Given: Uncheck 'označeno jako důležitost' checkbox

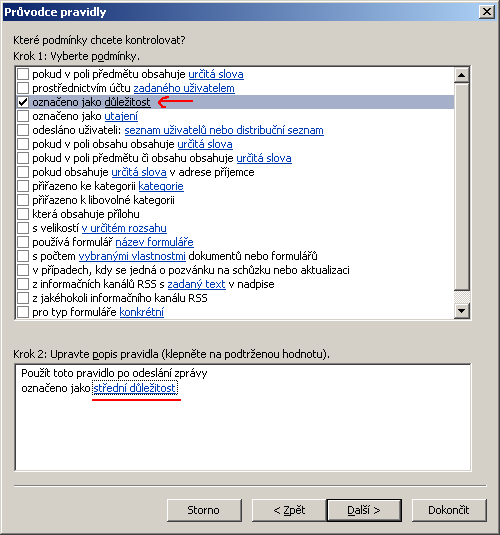Looking at the screenshot, I should pyautogui.click(x=23, y=102).
